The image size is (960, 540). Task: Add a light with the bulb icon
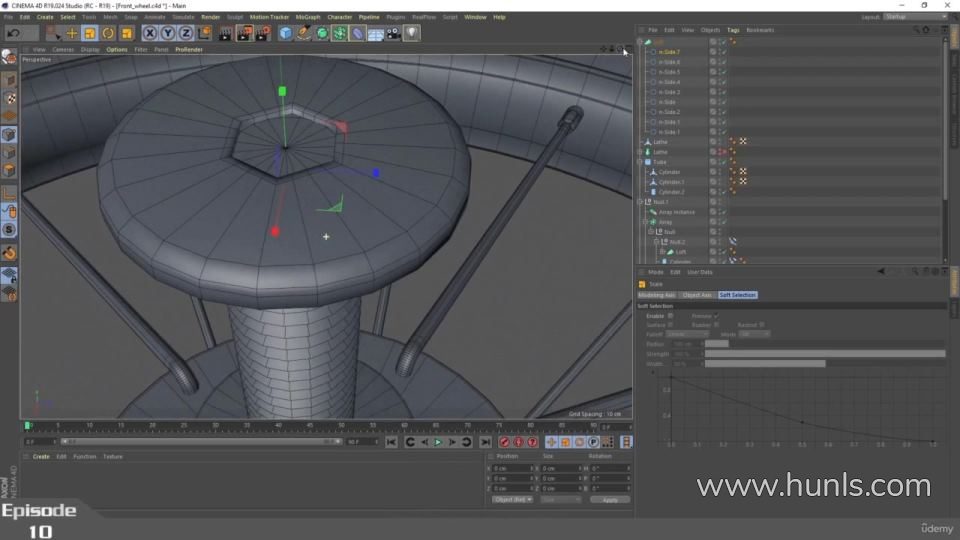coord(412,33)
